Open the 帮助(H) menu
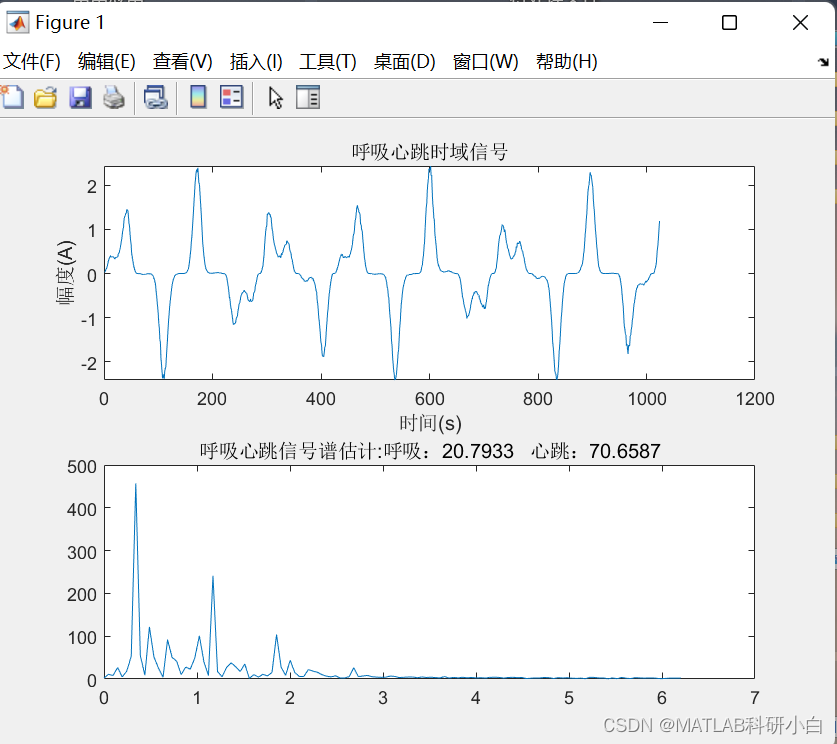 click(x=567, y=61)
